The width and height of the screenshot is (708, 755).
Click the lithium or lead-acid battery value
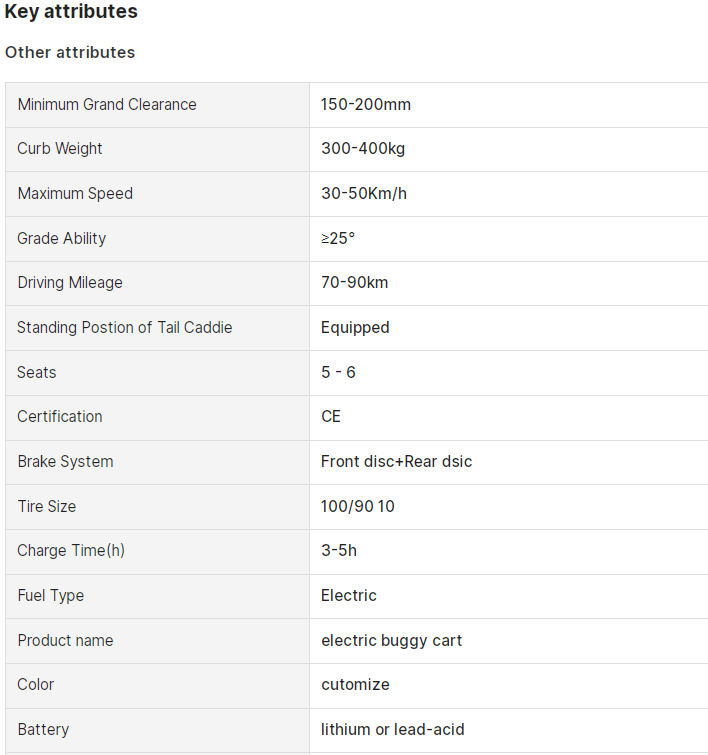[x=393, y=729]
